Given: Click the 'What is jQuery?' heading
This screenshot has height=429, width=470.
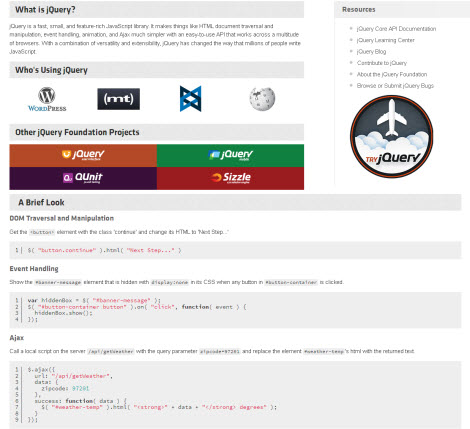Looking at the screenshot, I should [x=45, y=10].
